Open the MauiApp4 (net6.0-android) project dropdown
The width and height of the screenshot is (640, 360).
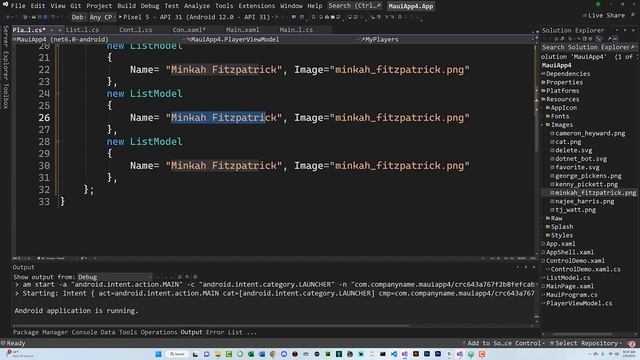point(98,40)
